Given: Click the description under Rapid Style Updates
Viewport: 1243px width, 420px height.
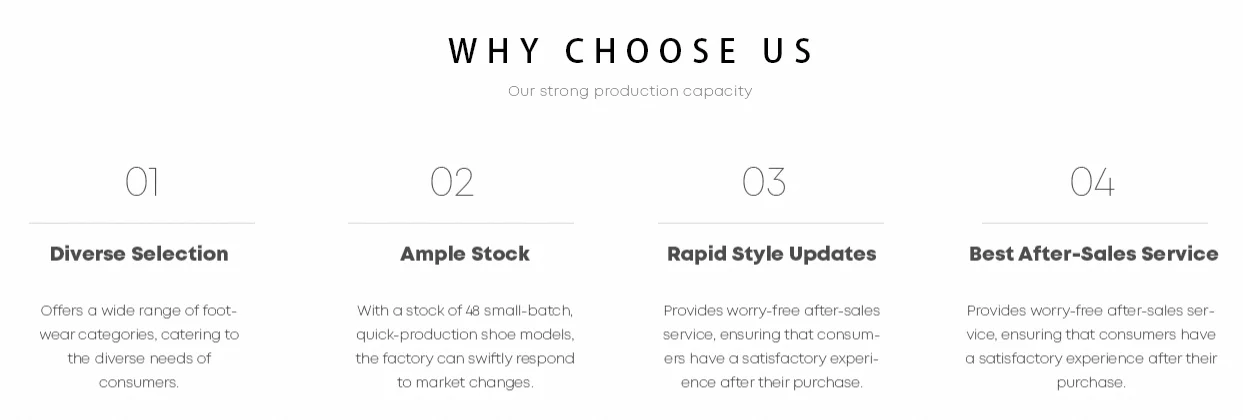Looking at the screenshot, I should [772, 346].
